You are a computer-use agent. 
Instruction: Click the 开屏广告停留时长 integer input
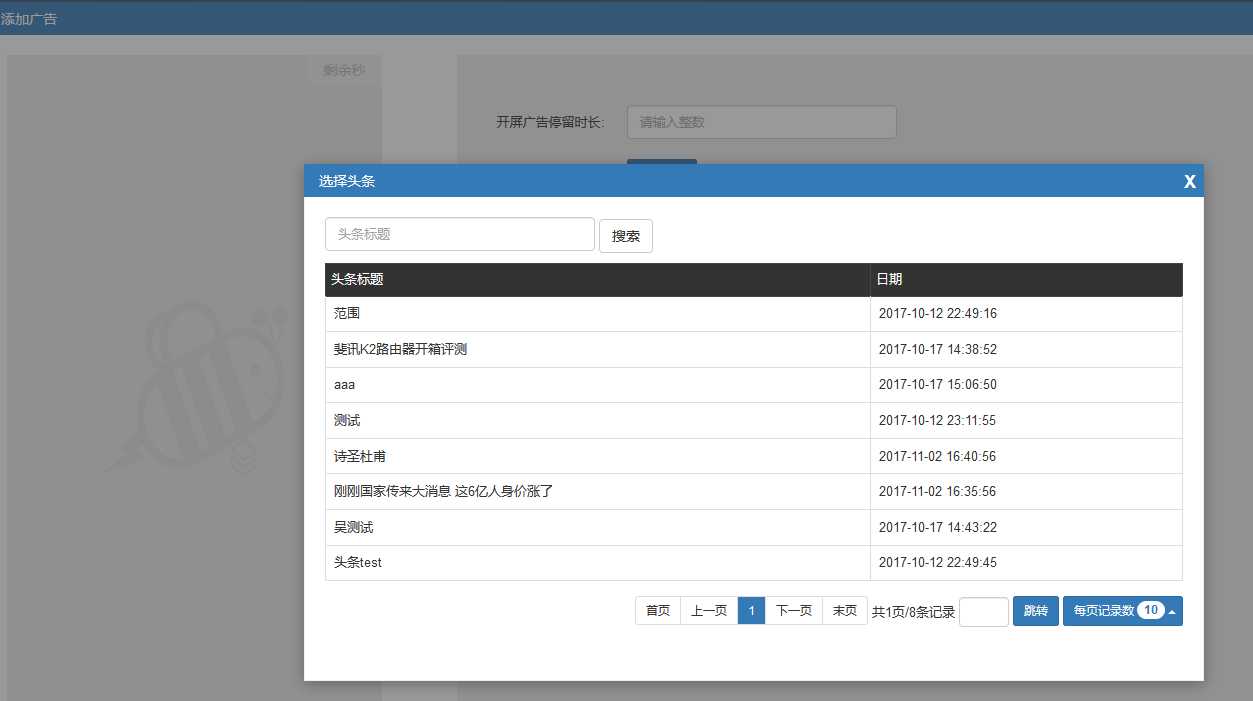point(762,122)
